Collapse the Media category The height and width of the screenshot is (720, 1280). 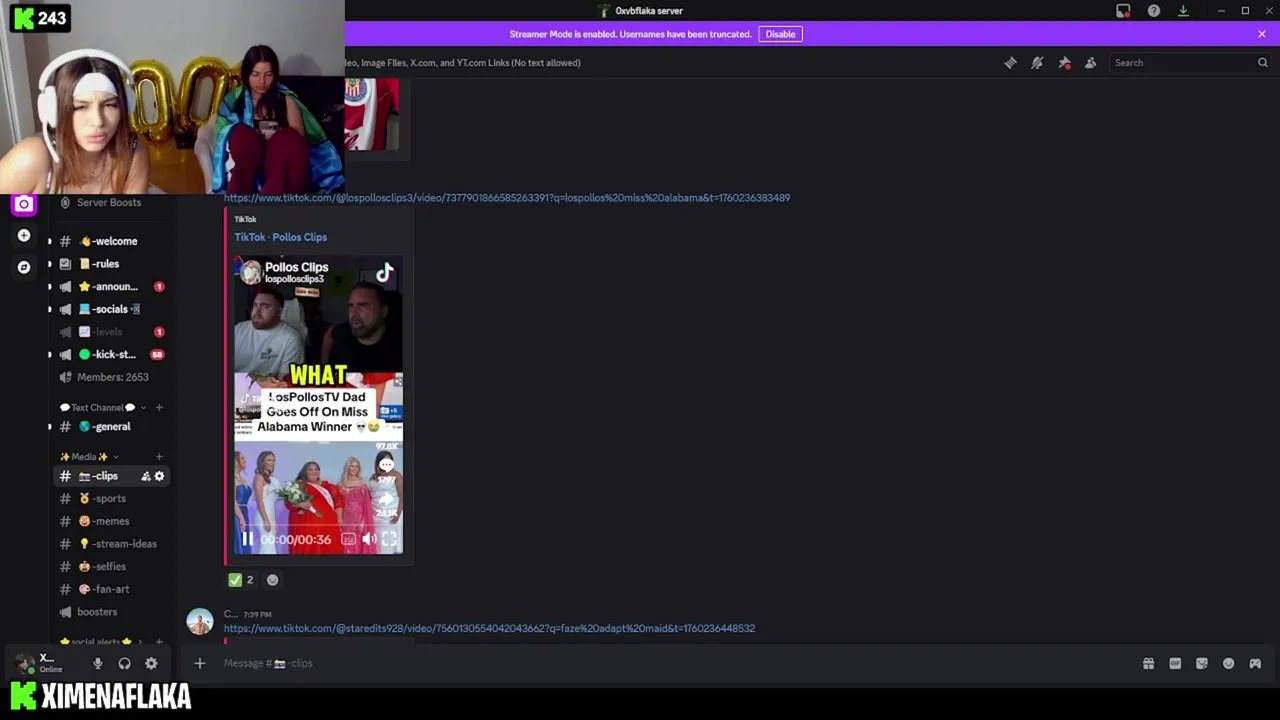click(88, 457)
